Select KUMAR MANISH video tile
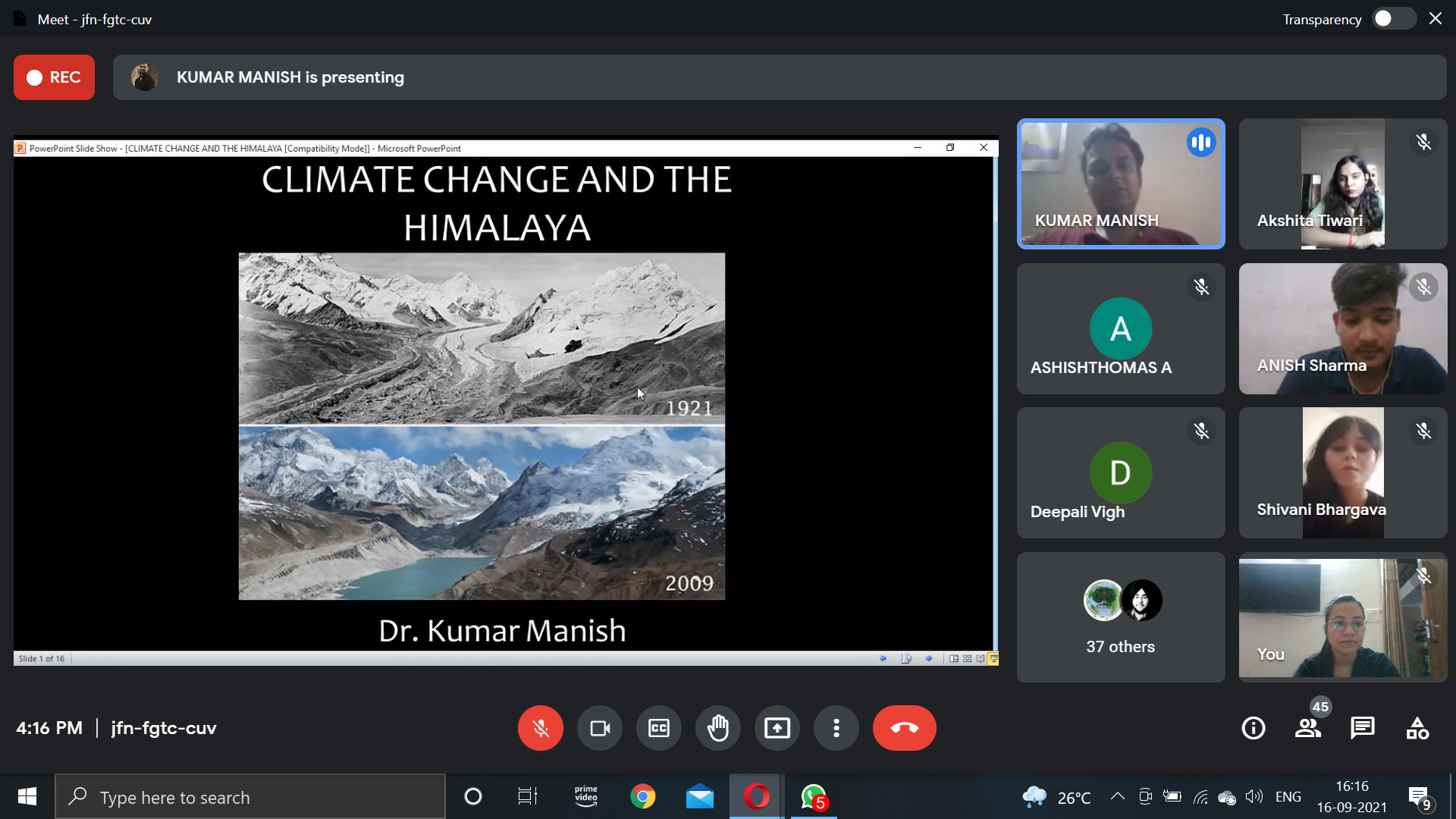Screen dimensions: 1456x819 click(x=1120, y=184)
